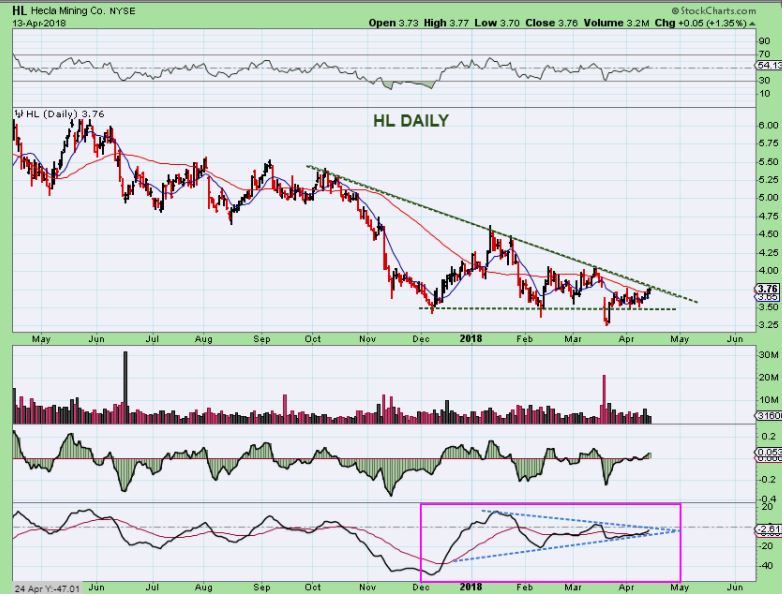782x594 pixels.
Task: Click the 20M volume axis label
Action: 769,378
